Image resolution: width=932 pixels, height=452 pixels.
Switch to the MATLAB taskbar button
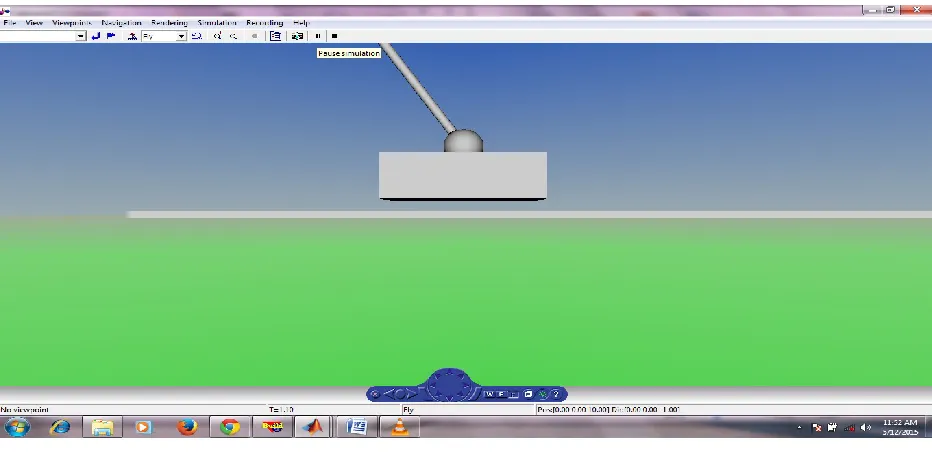[313, 427]
